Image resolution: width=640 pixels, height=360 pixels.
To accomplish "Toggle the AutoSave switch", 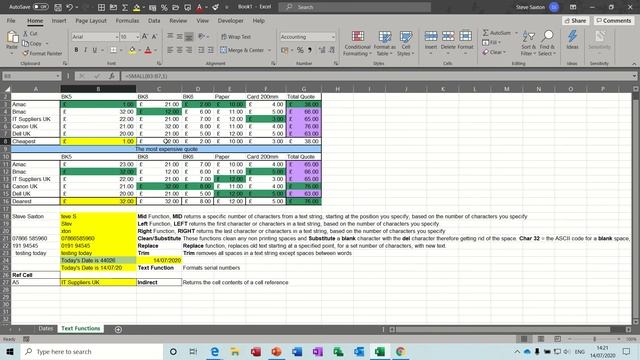I will click(x=40, y=7).
